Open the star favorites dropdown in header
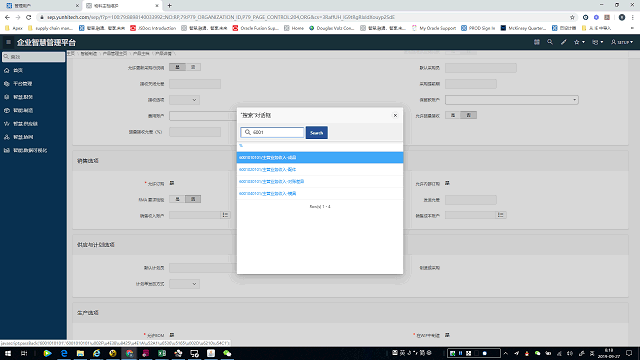 click(x=579, y=42)
